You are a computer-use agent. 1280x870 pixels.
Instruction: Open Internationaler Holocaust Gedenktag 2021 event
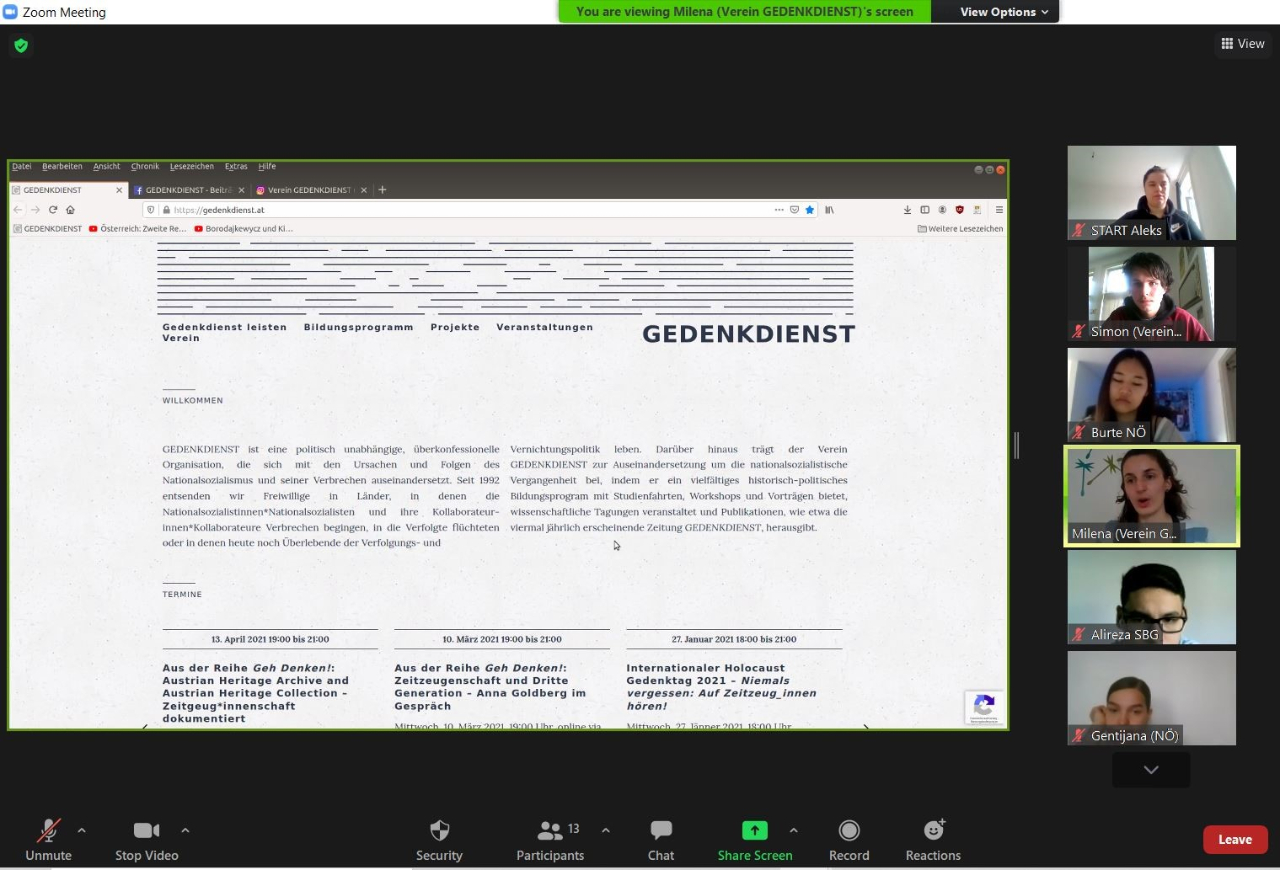pyautogui.click(x=721, y=687)
